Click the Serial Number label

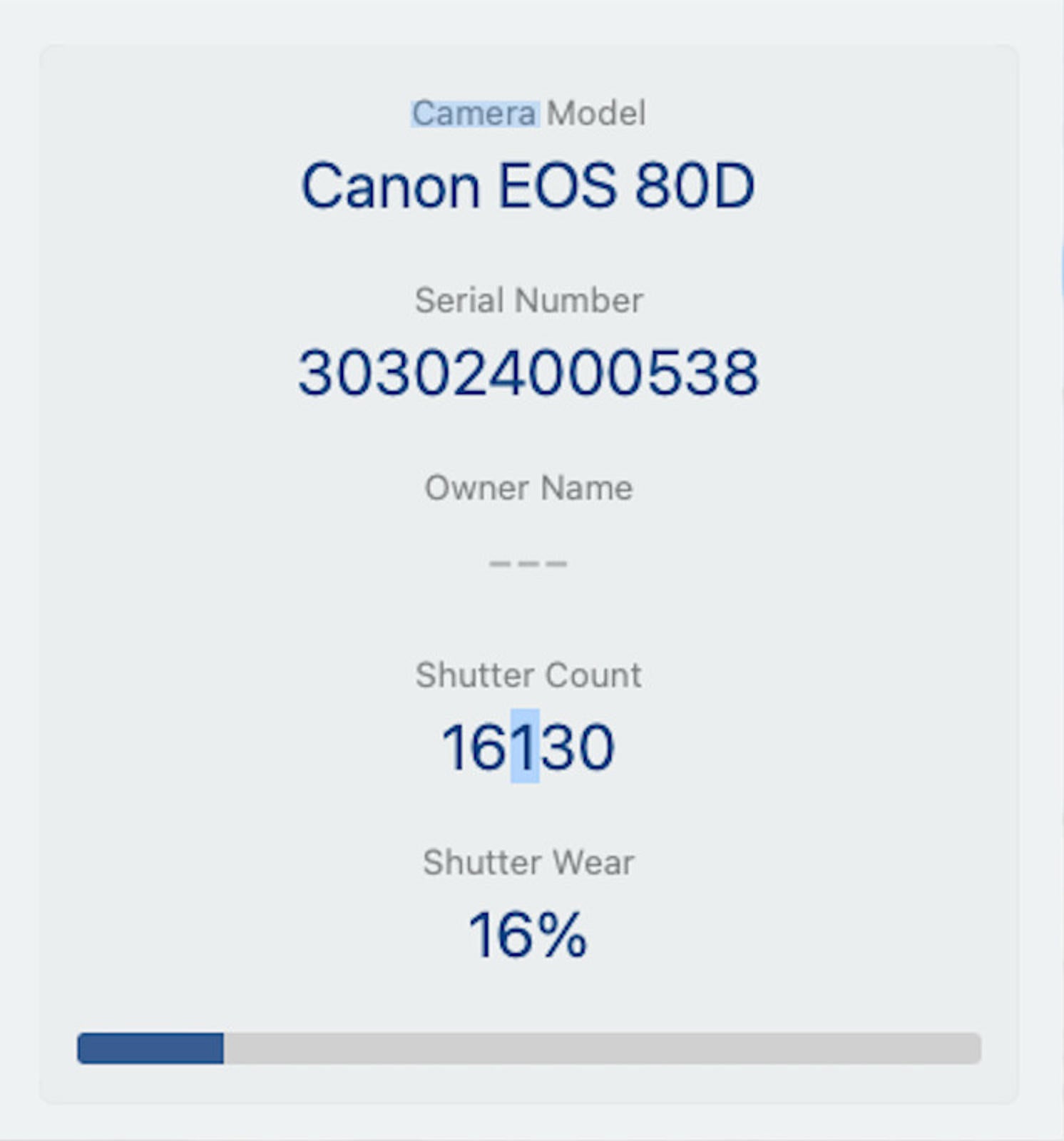(528, 300)
